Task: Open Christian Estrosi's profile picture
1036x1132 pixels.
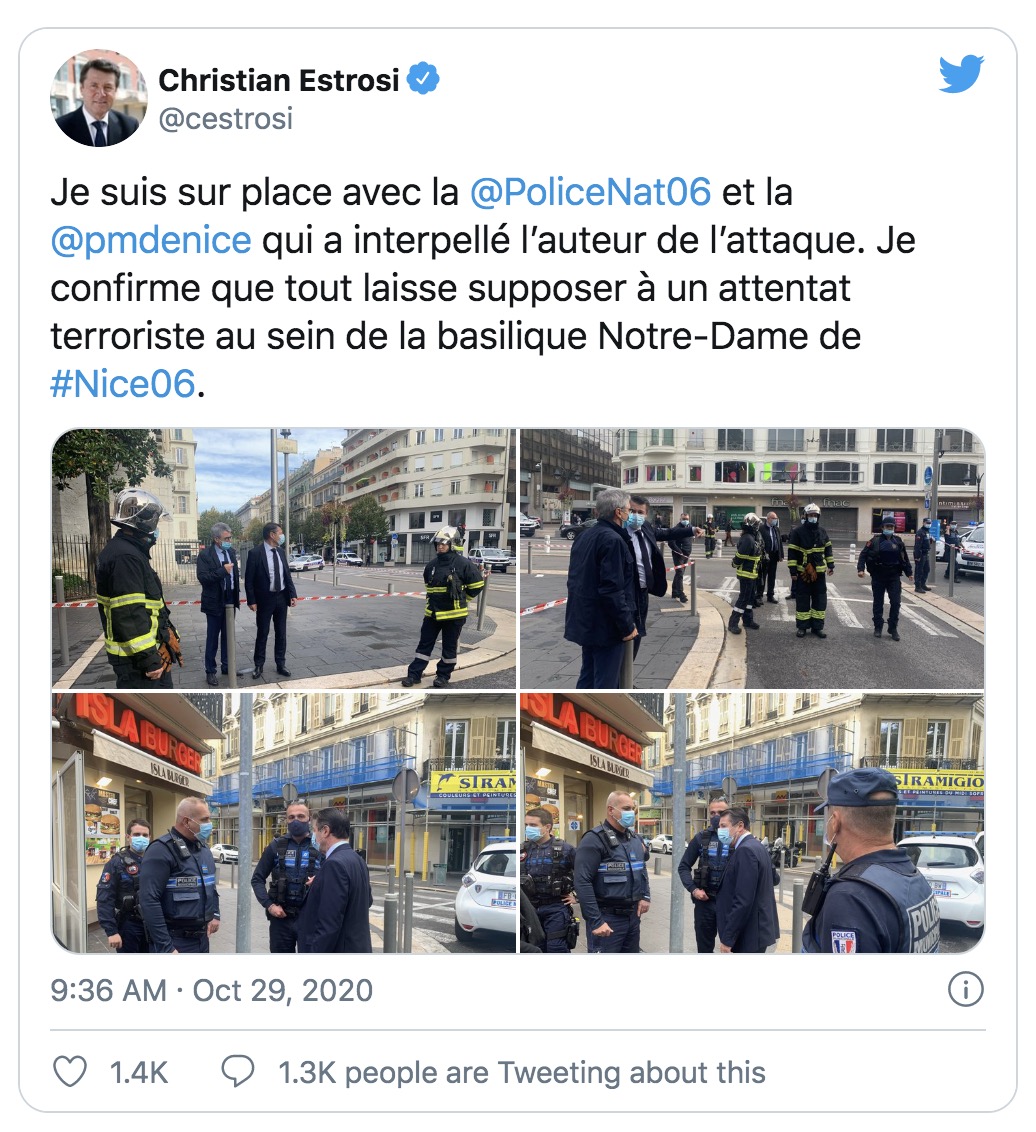Action: tap(99, 98)
